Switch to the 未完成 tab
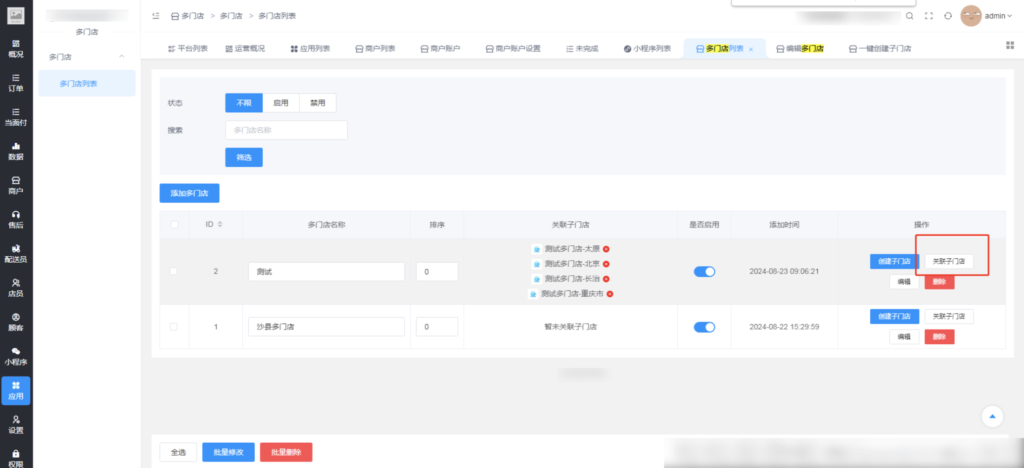 click(582, 49)
